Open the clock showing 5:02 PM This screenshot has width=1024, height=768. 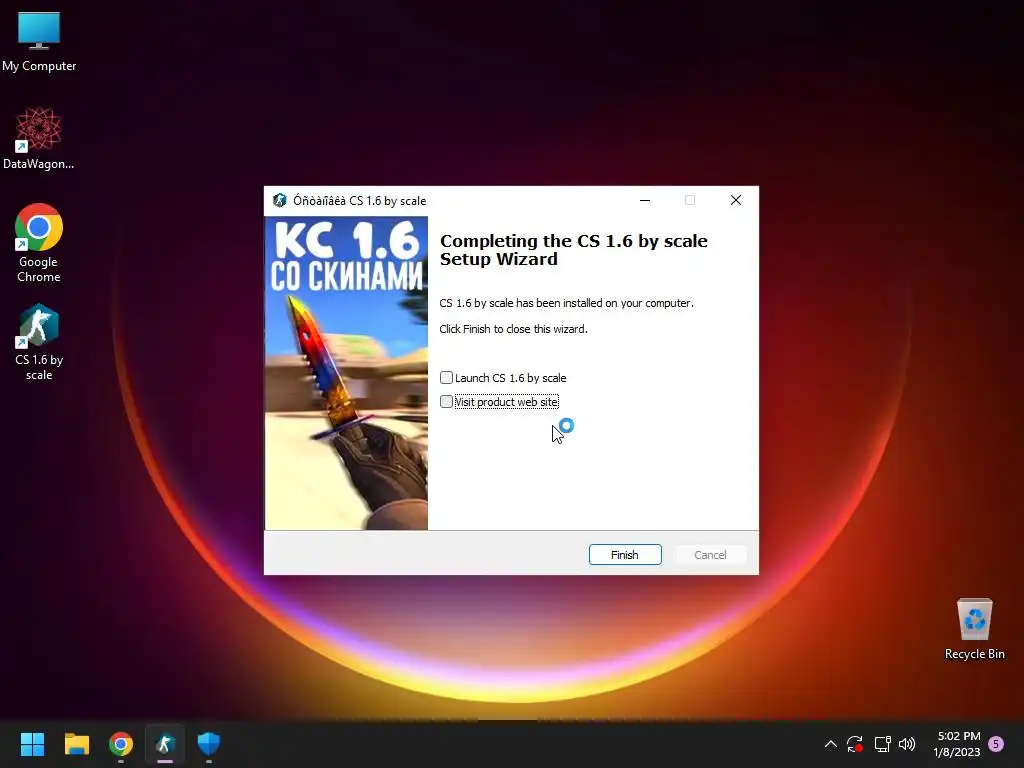pyautogui.click(x=957, y=744)
